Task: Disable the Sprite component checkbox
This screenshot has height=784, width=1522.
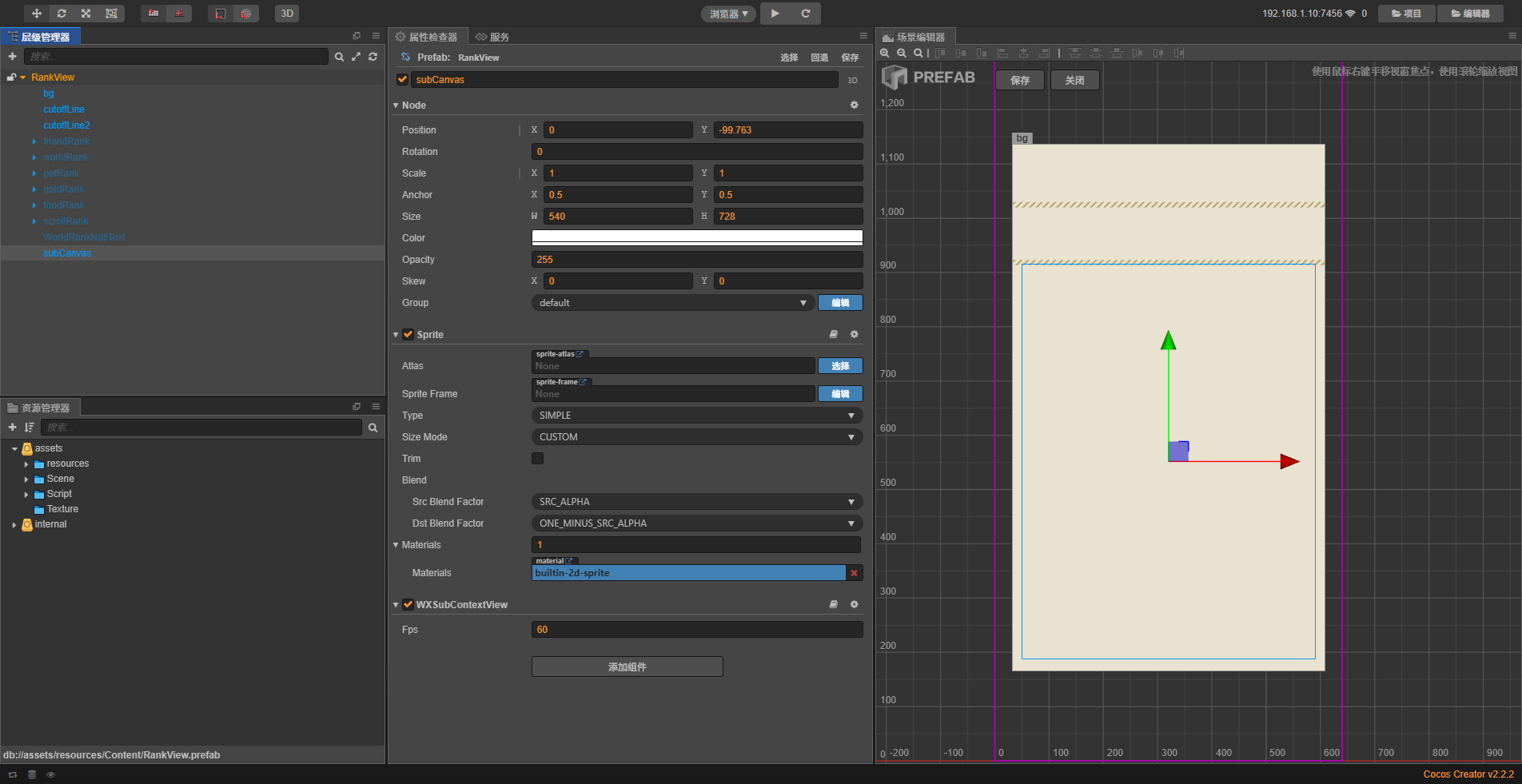Action: click(x=408, y=335)
